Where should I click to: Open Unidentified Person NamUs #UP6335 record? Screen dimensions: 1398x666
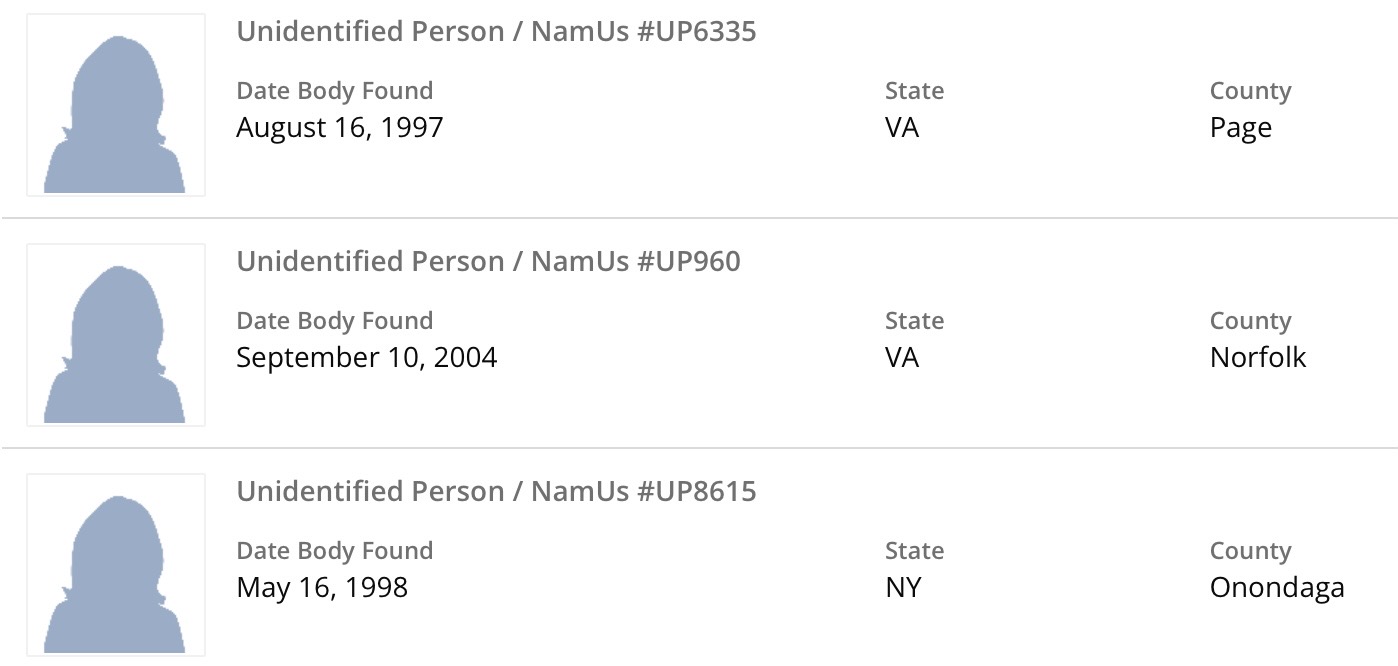(x=496, y=32)
